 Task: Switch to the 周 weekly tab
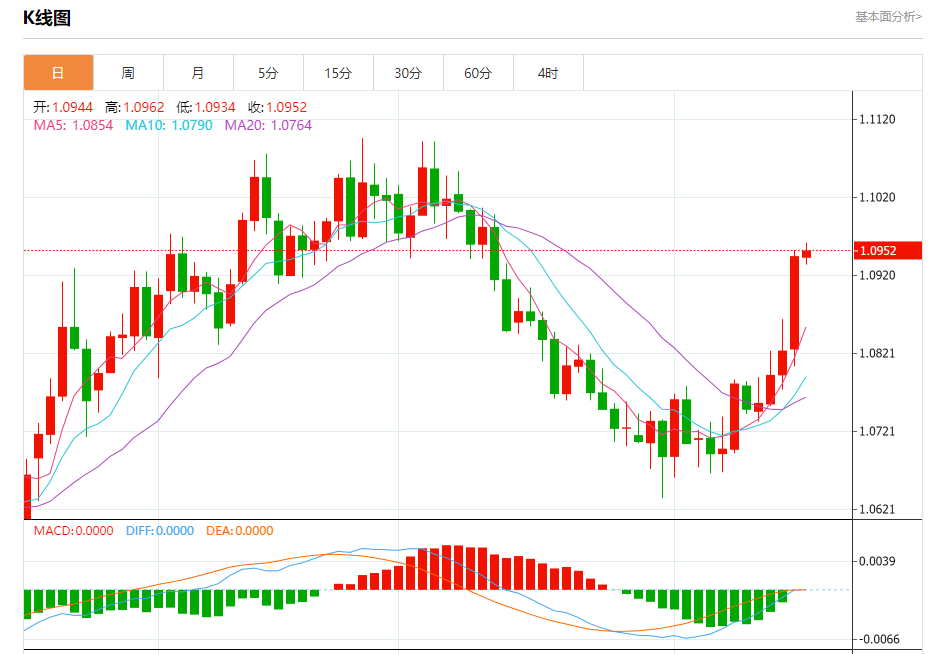(x=128, y=73)
